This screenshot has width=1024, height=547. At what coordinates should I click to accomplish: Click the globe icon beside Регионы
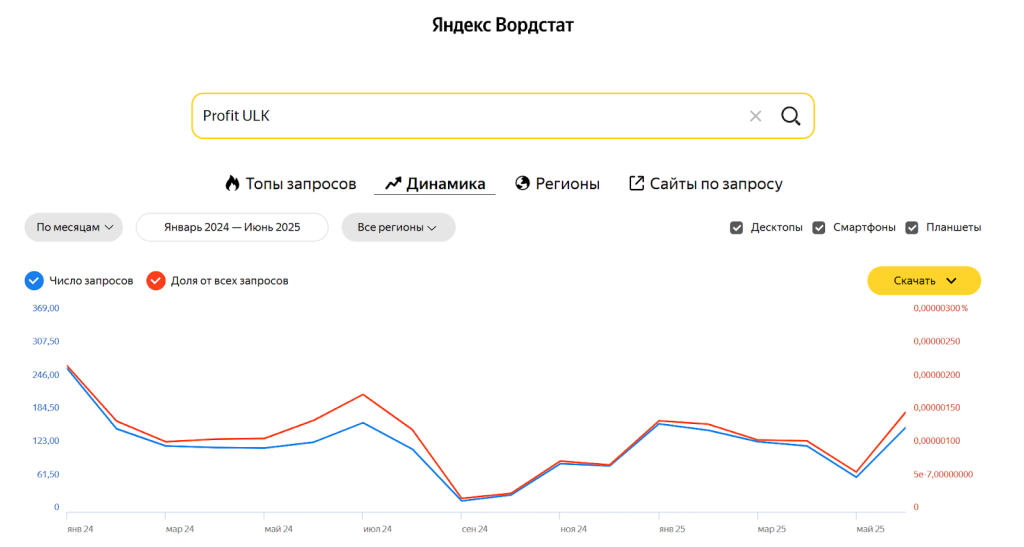(522, 184)
